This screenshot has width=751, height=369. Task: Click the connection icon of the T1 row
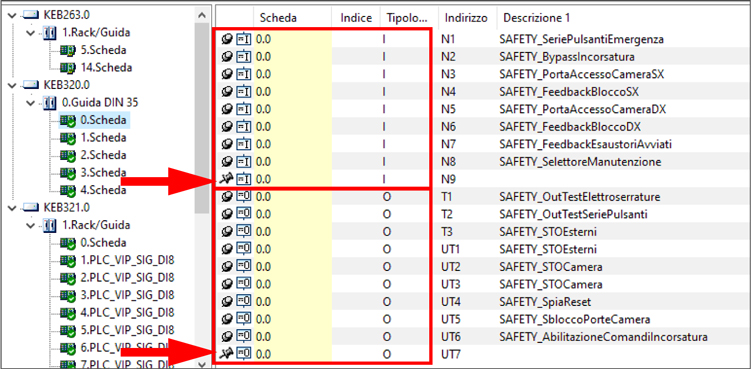[x=228, y=197]
